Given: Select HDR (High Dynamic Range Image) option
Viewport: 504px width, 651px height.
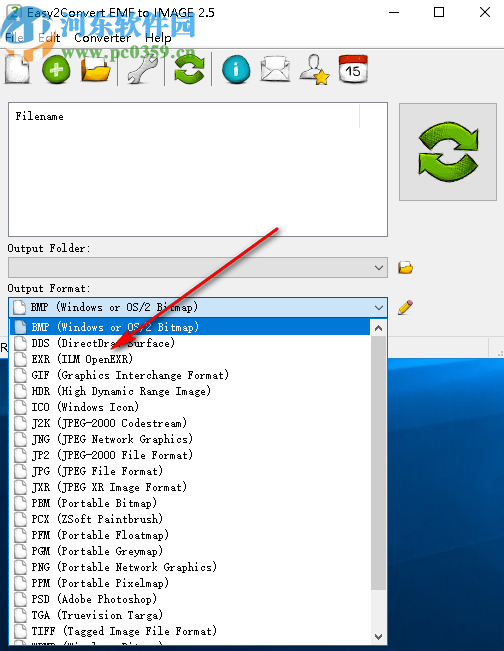Looking at the screenshot, I should coord(190,391).
